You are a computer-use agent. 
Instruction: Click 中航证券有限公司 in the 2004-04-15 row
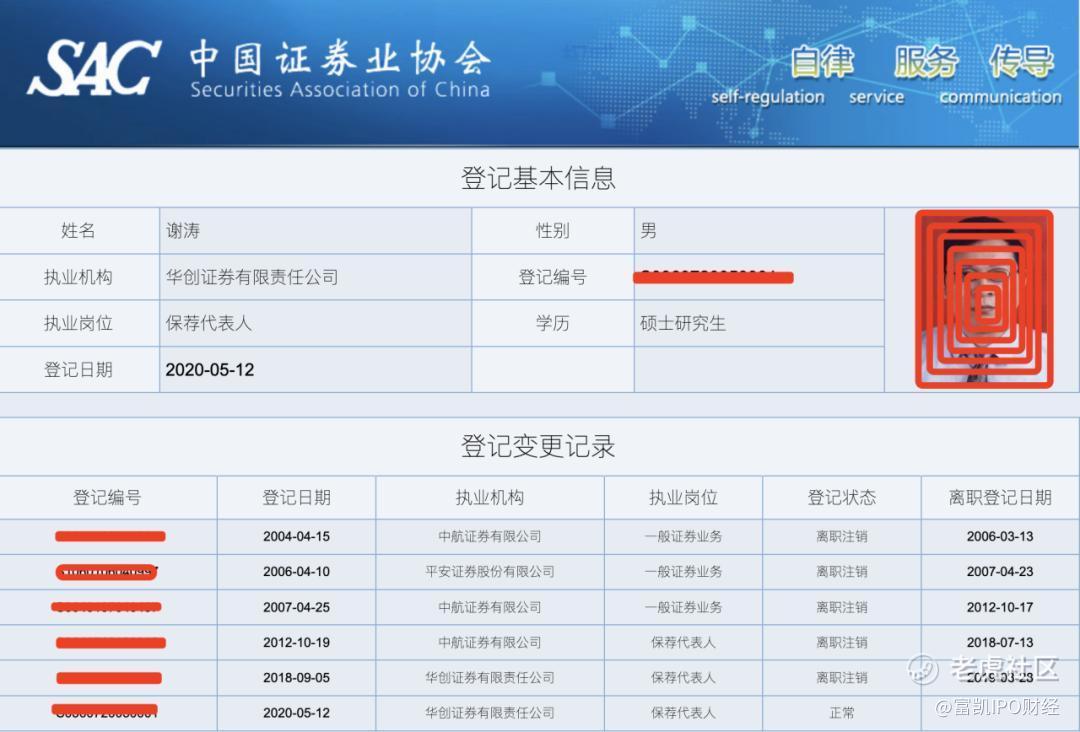pos(490,536)
